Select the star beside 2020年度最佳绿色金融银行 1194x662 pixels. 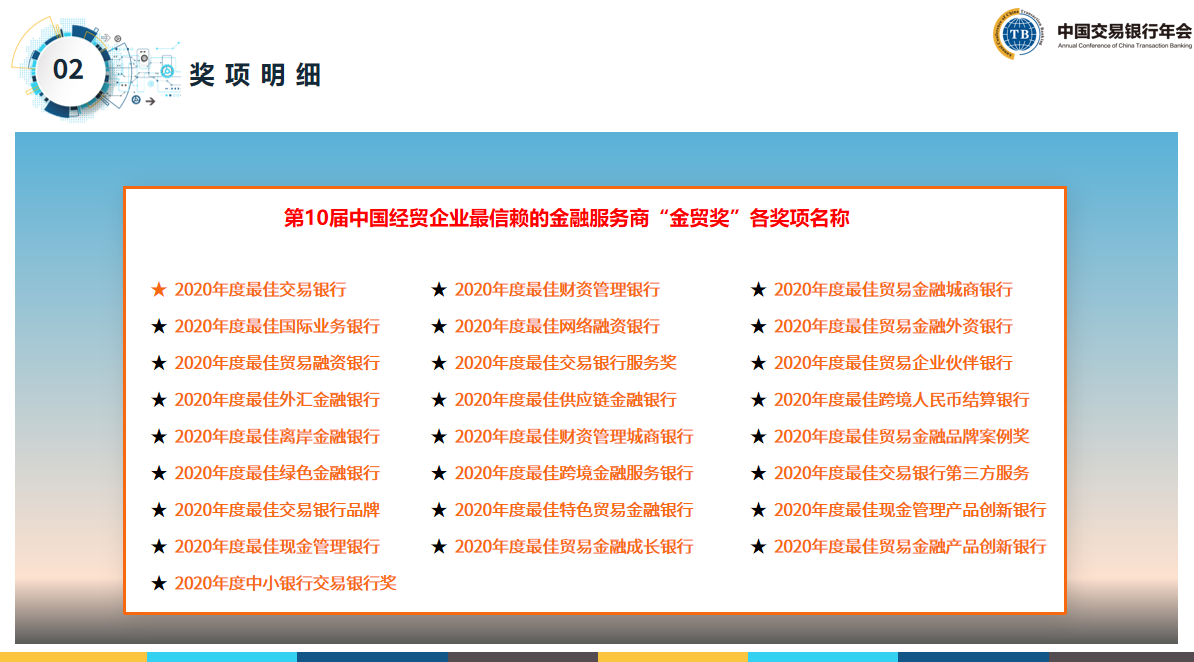click(159, 473)
